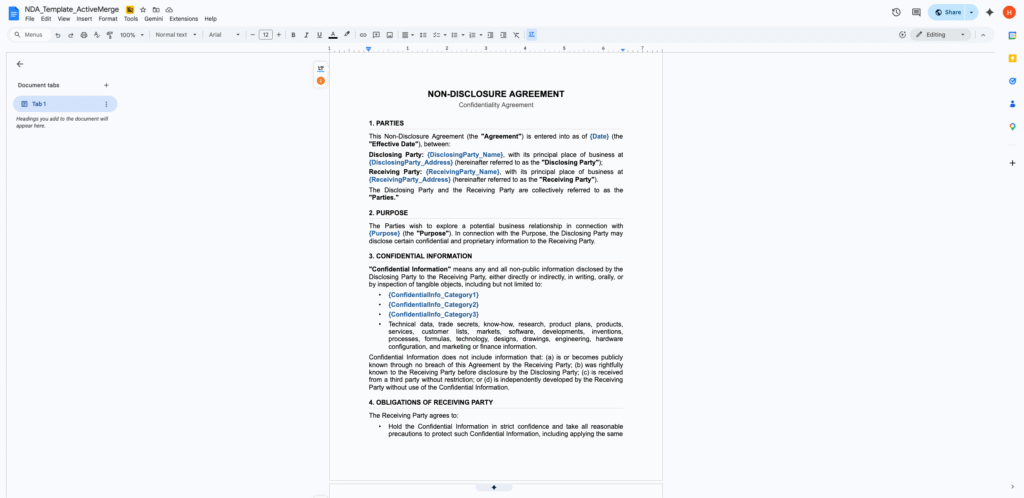This screenshot has height=498, width=1024.
Task: Open the Help menu
Action: [x=210, y=19]
